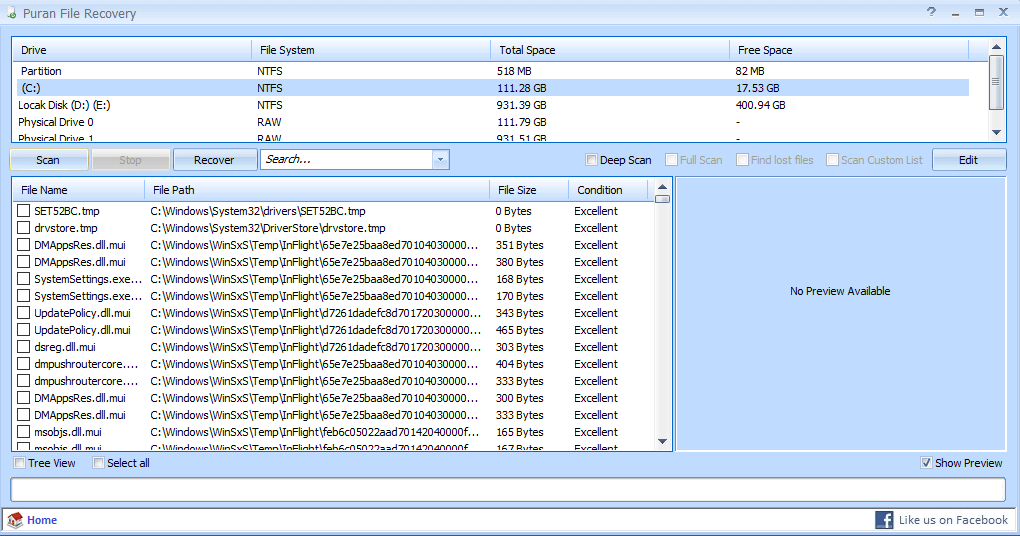Image resolution: width=1020 pixels, height=536 pixels.
Task: Select the Partition drive row
Action: [492, 71]
